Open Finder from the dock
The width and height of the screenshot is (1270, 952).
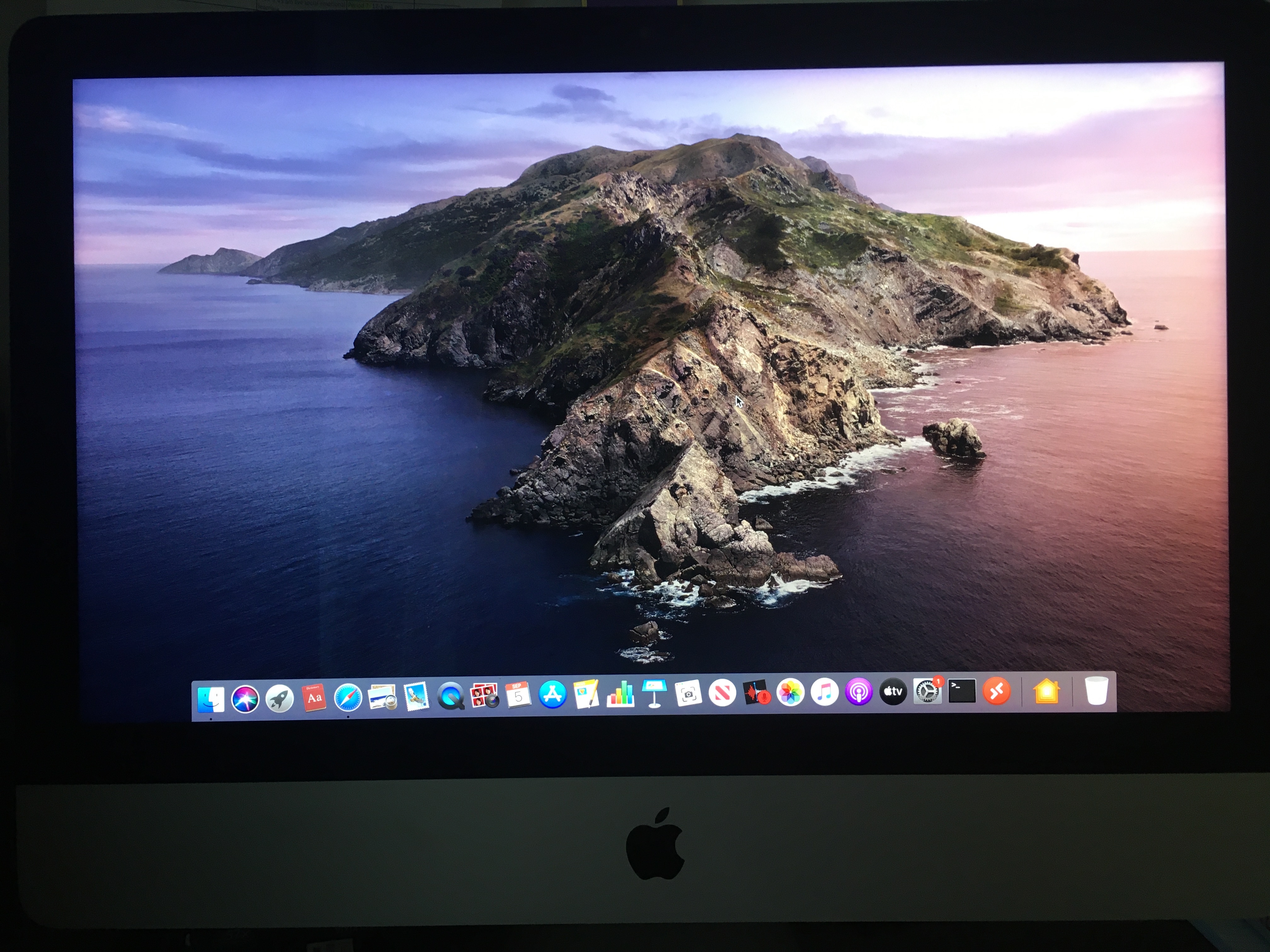(211, 699)
